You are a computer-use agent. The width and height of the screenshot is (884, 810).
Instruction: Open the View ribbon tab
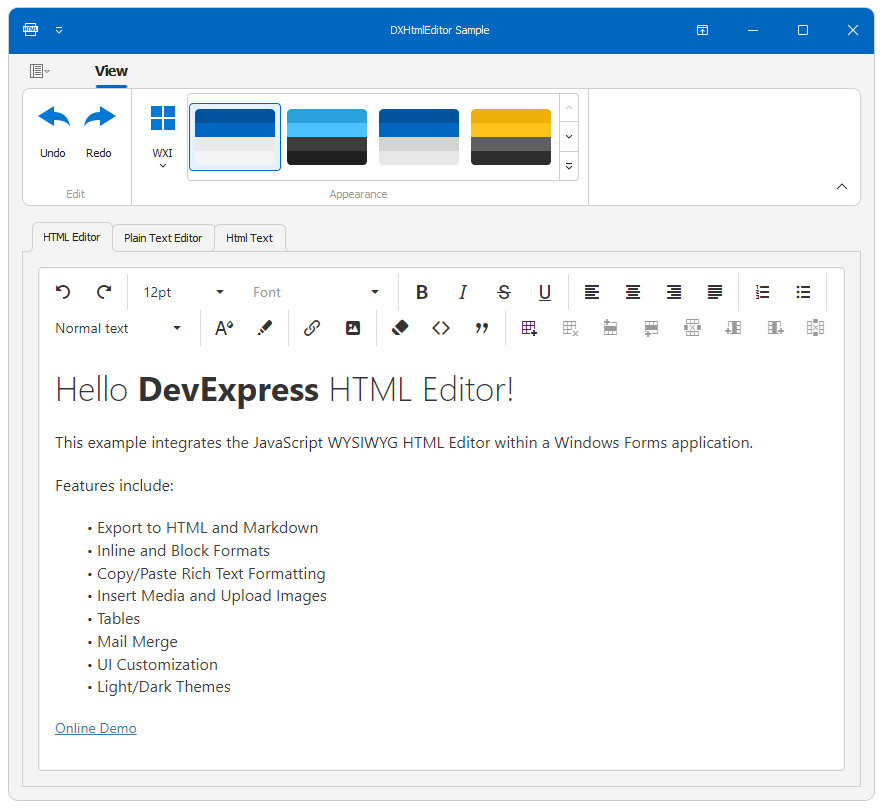[111, 71]
